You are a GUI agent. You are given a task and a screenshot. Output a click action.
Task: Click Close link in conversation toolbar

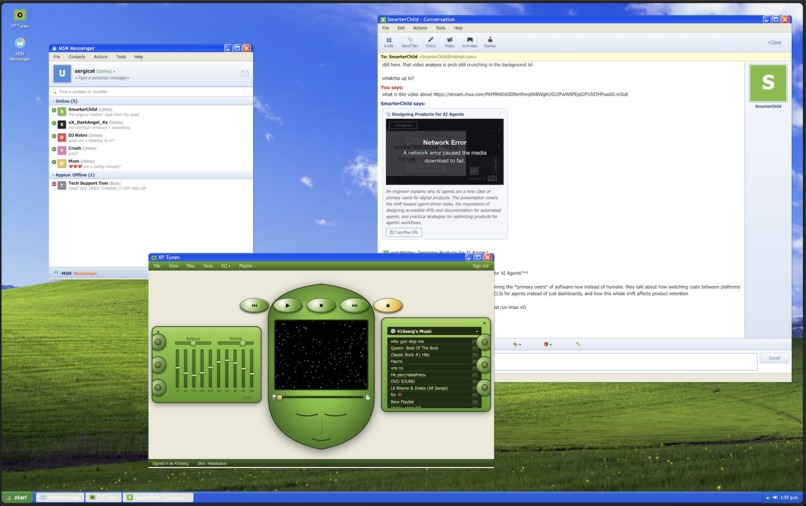coord(775,42)
